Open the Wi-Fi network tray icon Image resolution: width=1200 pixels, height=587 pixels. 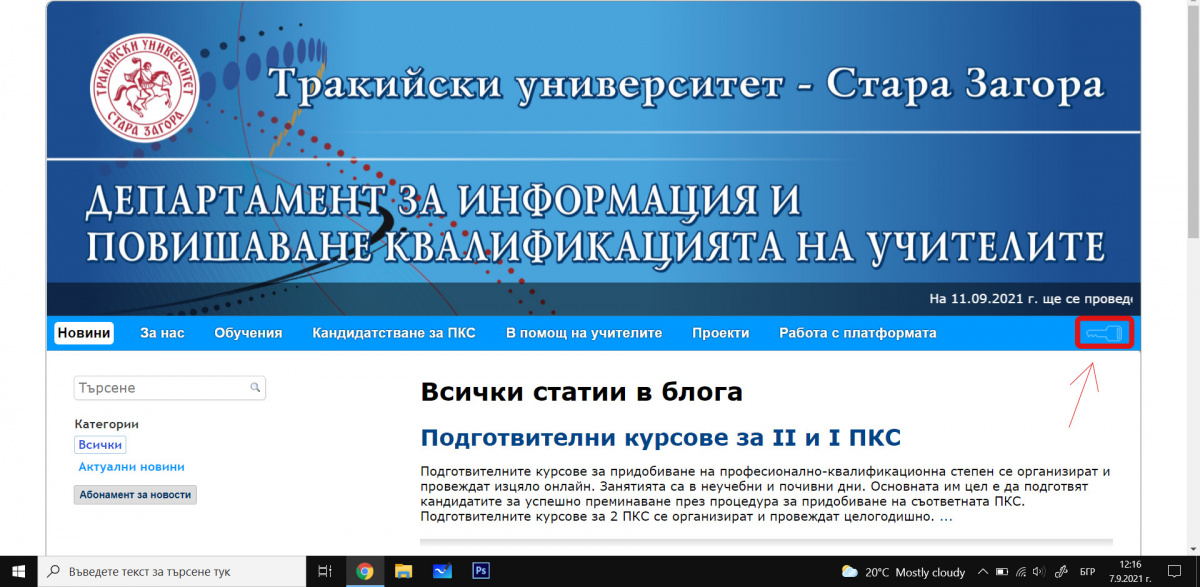pos(1023,572)
